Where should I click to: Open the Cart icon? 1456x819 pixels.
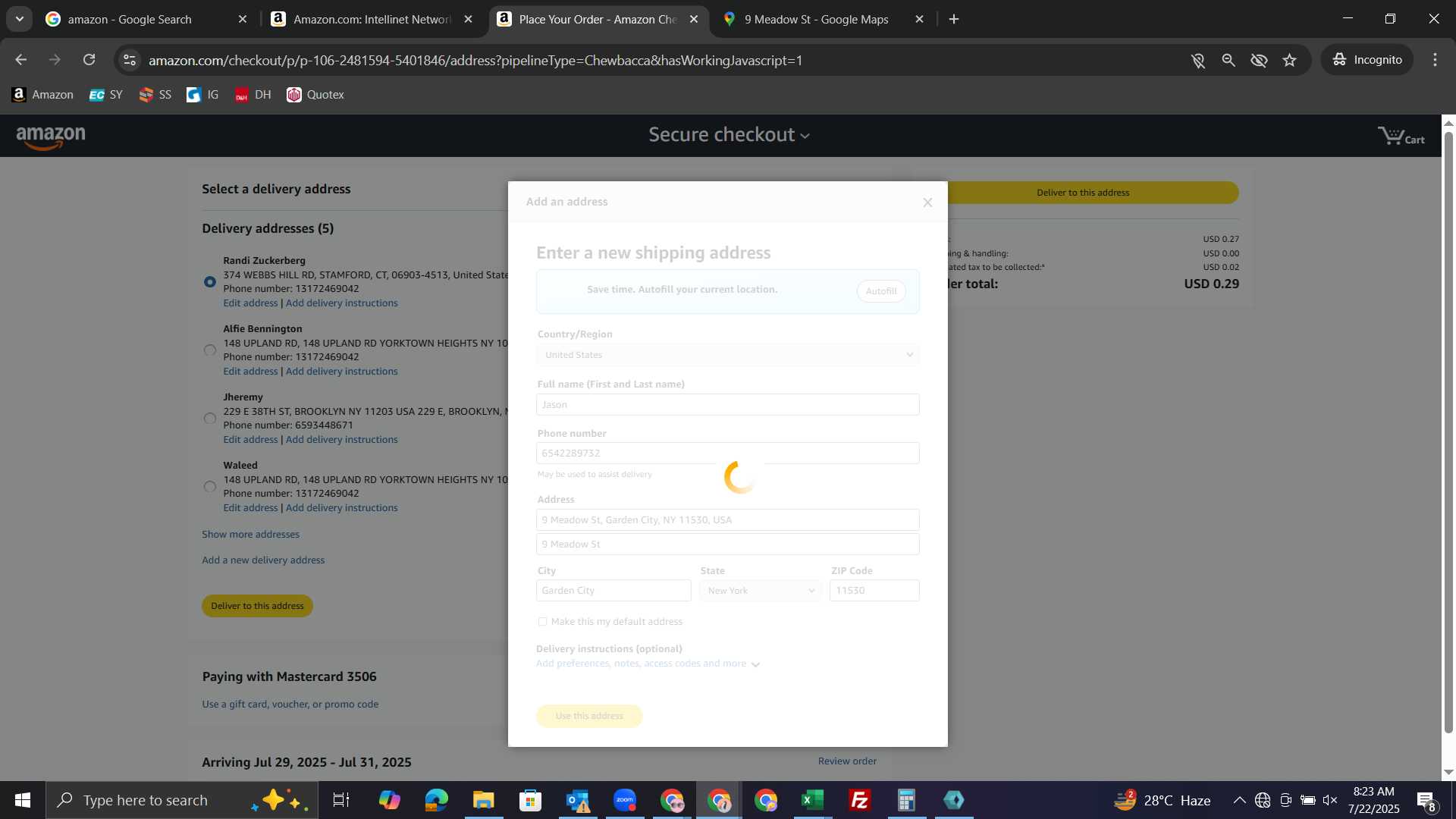[1401, 136]
